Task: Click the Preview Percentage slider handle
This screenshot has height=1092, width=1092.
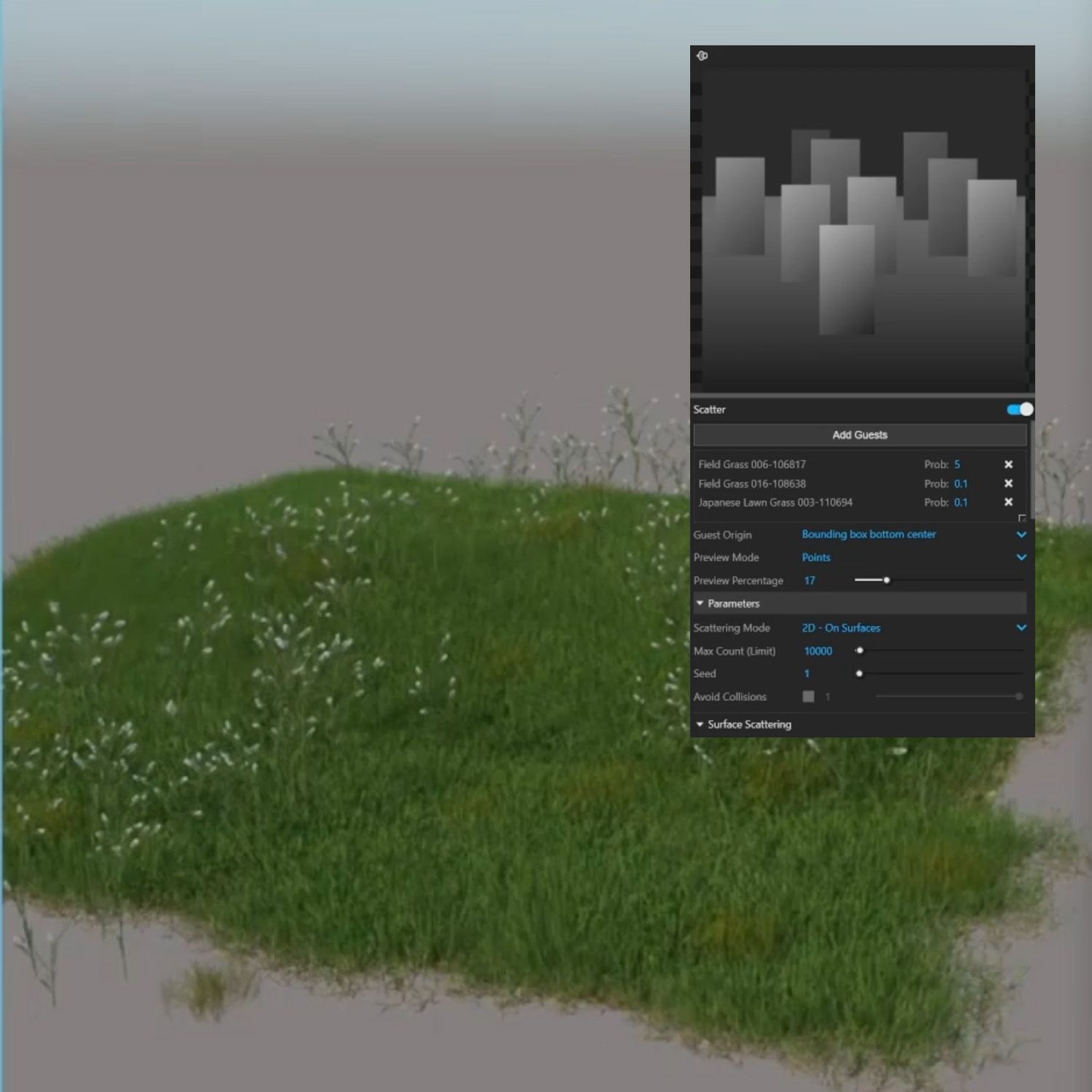Action: [x=887, y=580]
